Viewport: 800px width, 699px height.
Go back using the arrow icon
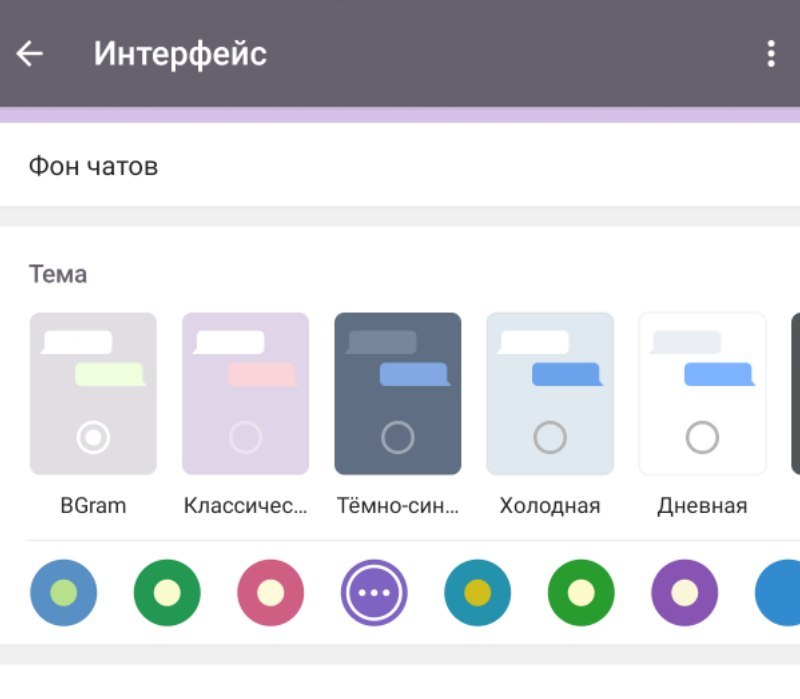pos(29,54)
